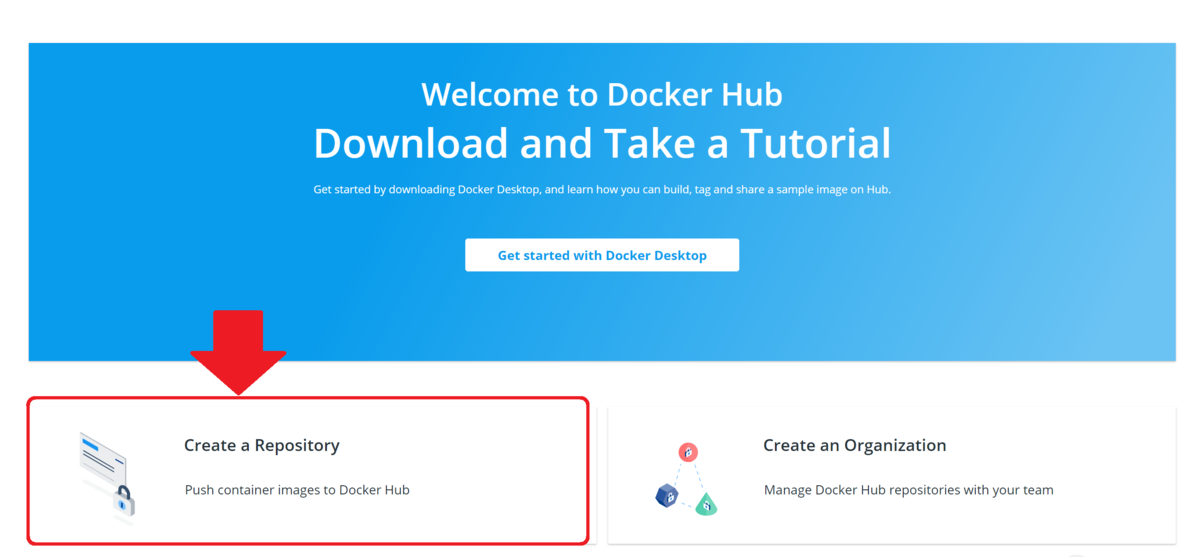
Task: Open the Create an Organization heading
Action: click(x=854, y=445)
